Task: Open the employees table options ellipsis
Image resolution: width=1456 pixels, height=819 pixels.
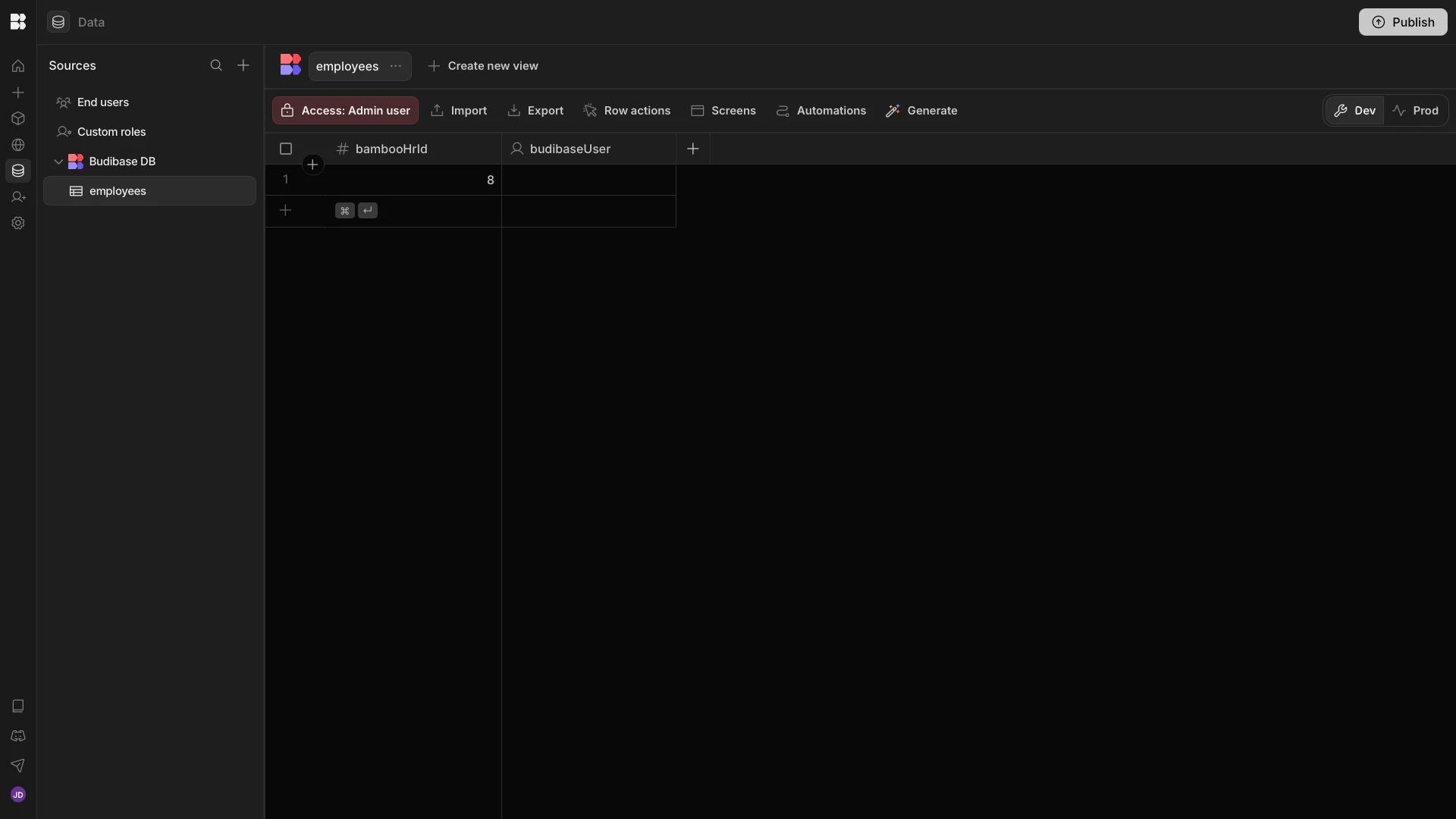Action: click(396, 67)
